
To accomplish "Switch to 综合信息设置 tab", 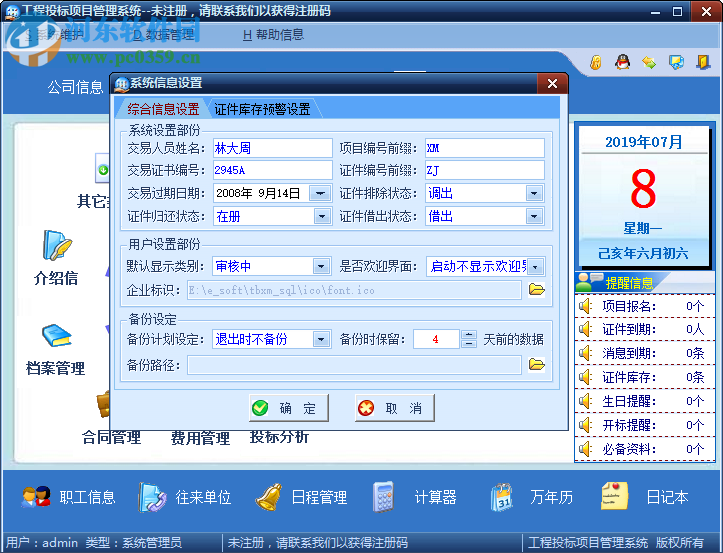I will [163, 109].
